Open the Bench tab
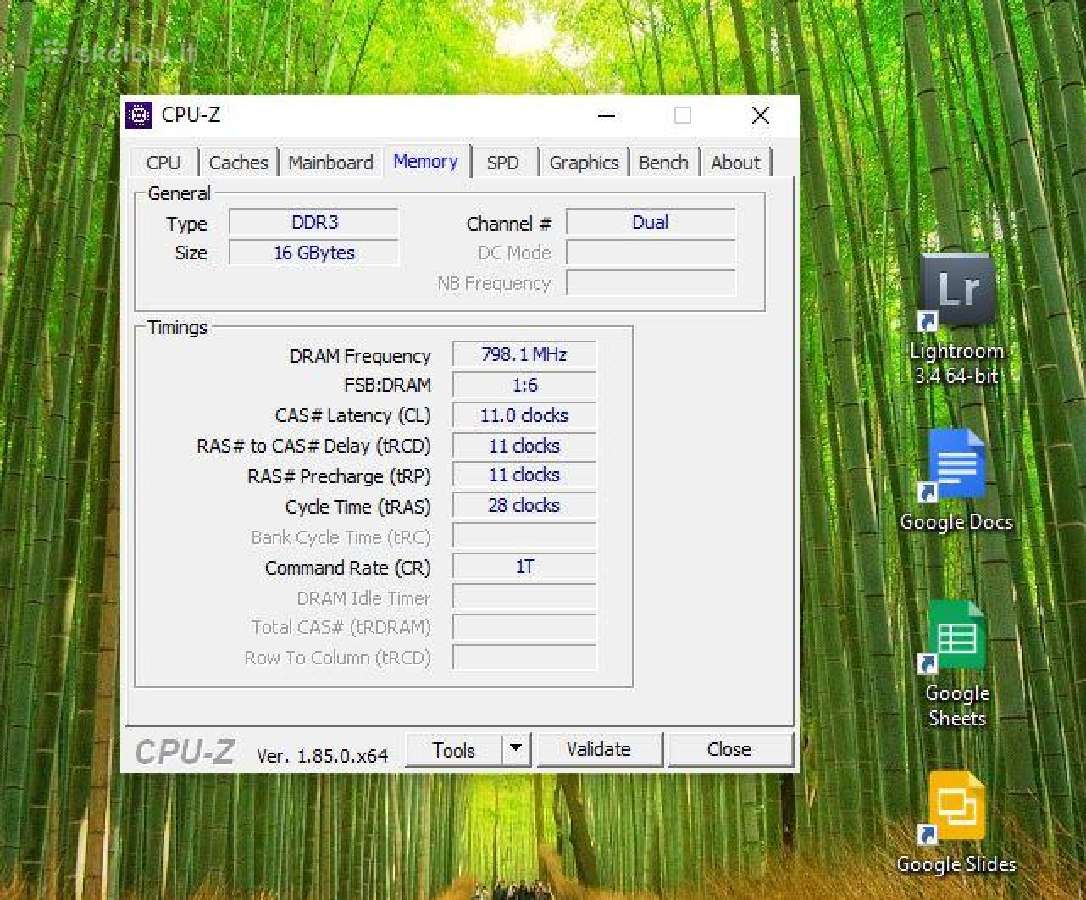 click(664, 163)
